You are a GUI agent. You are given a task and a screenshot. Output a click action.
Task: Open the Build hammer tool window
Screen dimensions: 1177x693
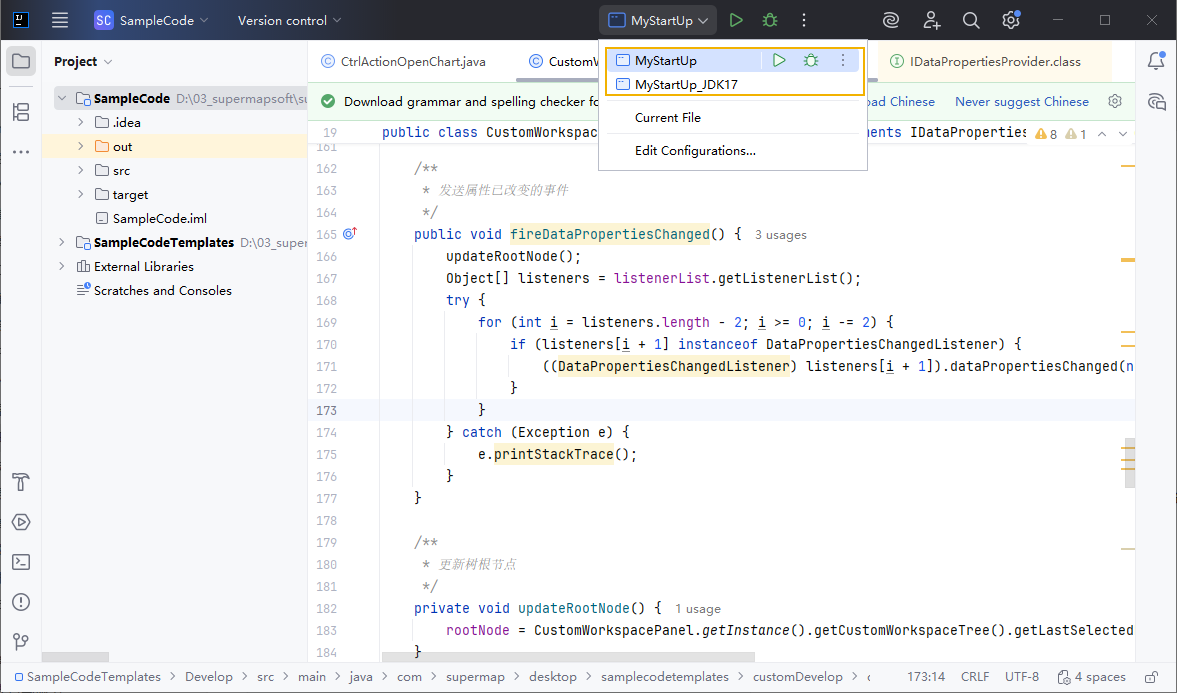pyautogui.click(x=21, y=482)
